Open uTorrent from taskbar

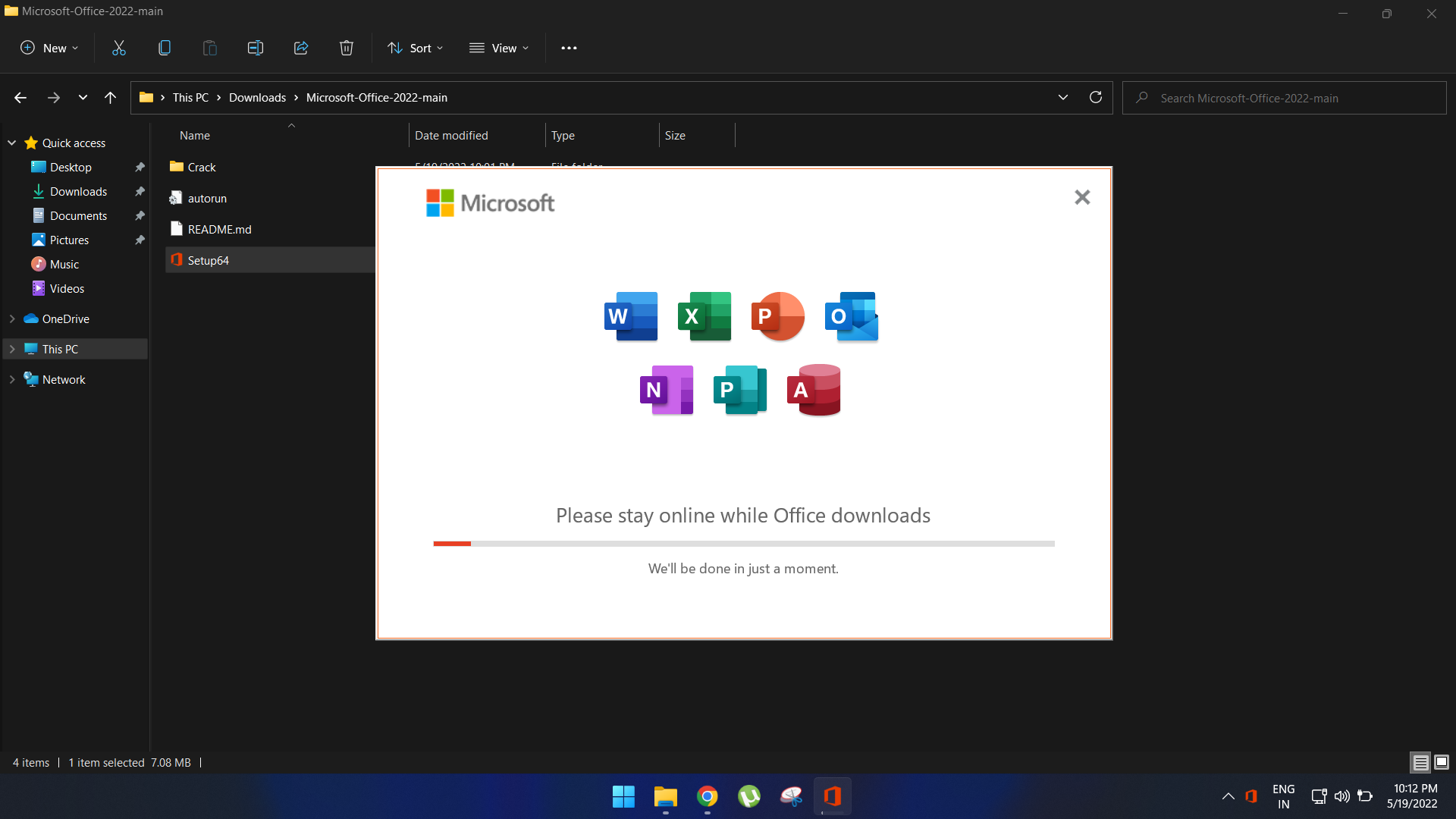pos(749,796)
